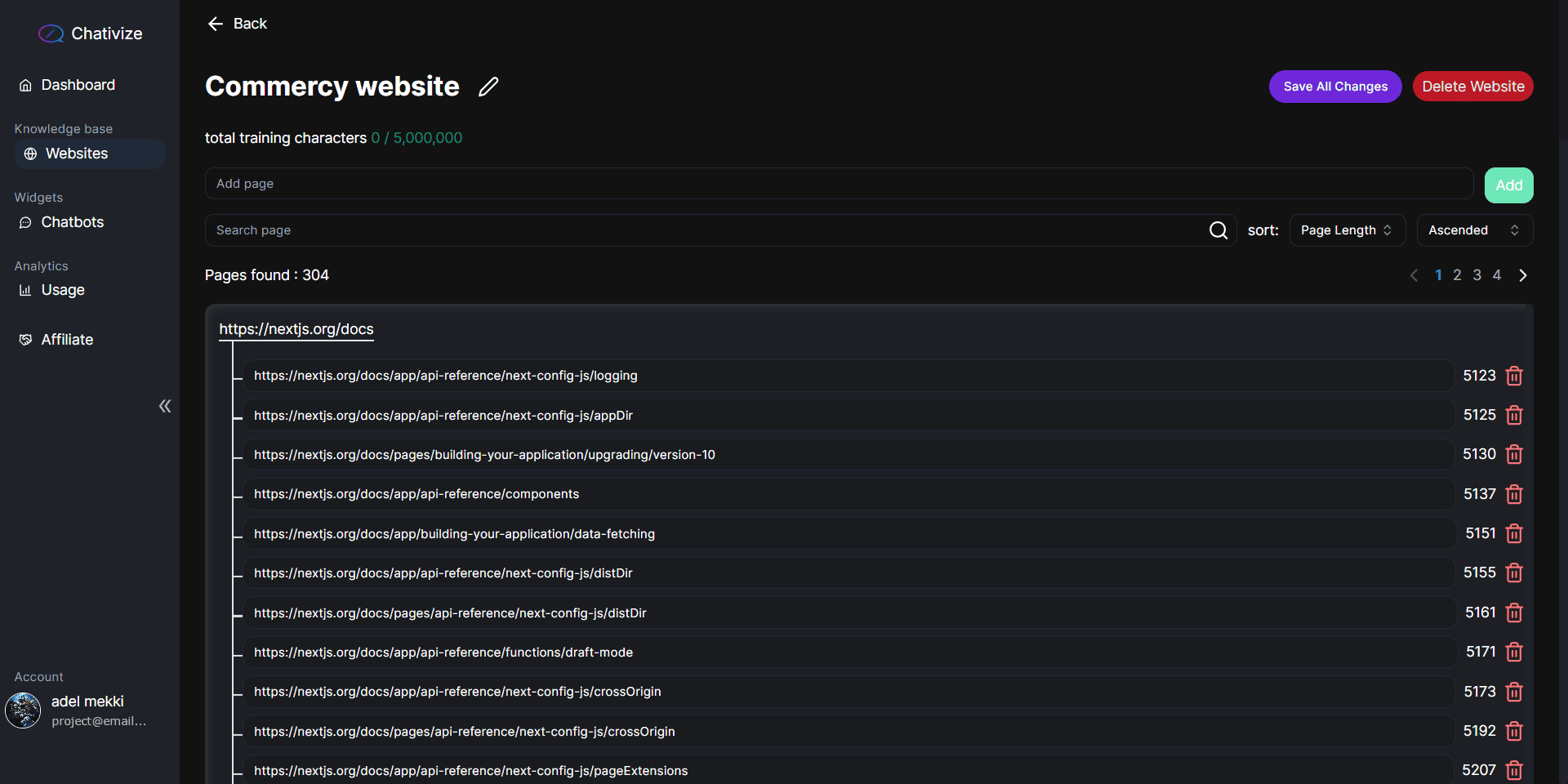Delete the app next-config-js/appDir page
Viewport: 1568px width, 784px height.
coord(1514,415)
